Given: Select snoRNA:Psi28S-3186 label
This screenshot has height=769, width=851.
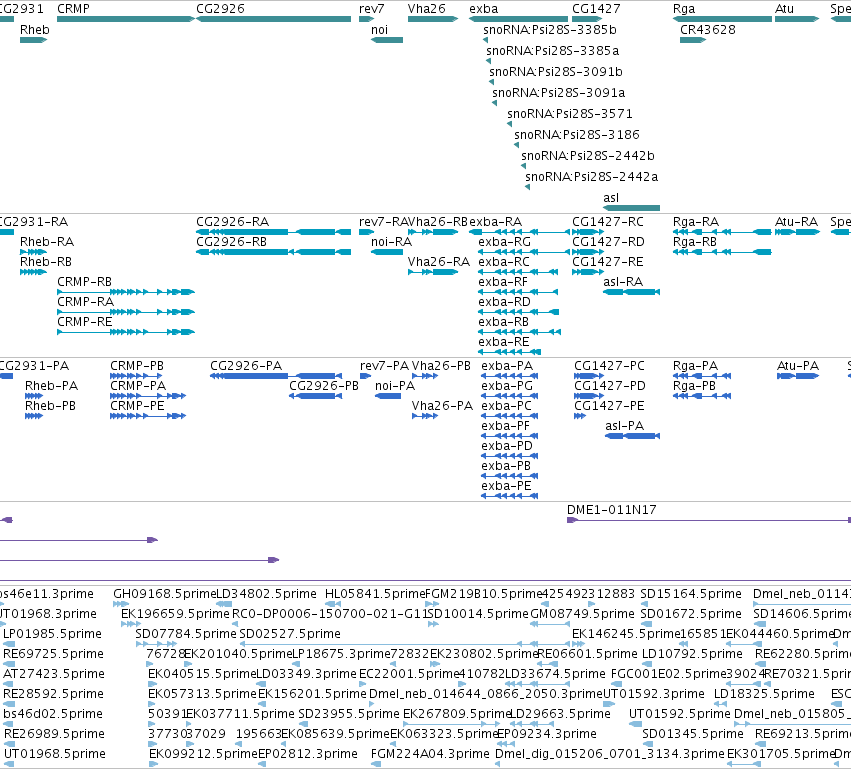Looking at the screenshot, I should click(x=577, y=135).
